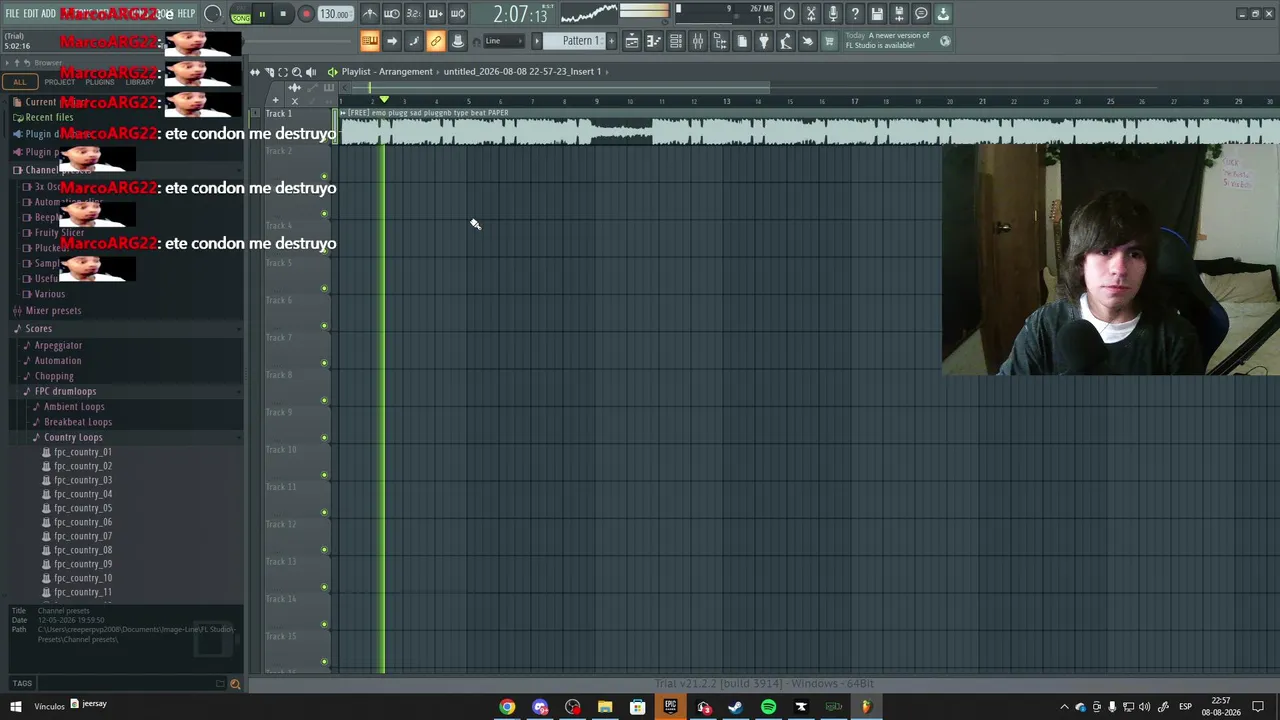Stop playback in the transport bar
The width and height of the screenshot is (1280, 720).
click(283, 14)
